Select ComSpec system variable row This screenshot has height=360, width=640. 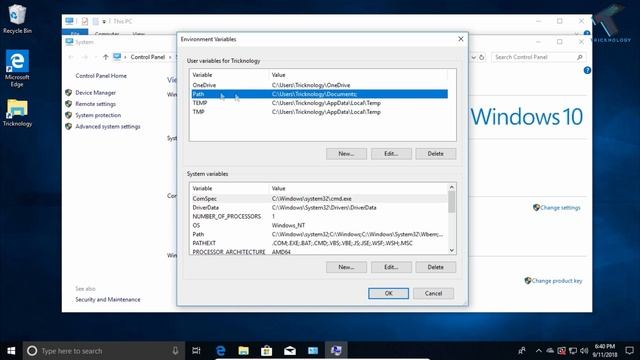tap(320, 199)
